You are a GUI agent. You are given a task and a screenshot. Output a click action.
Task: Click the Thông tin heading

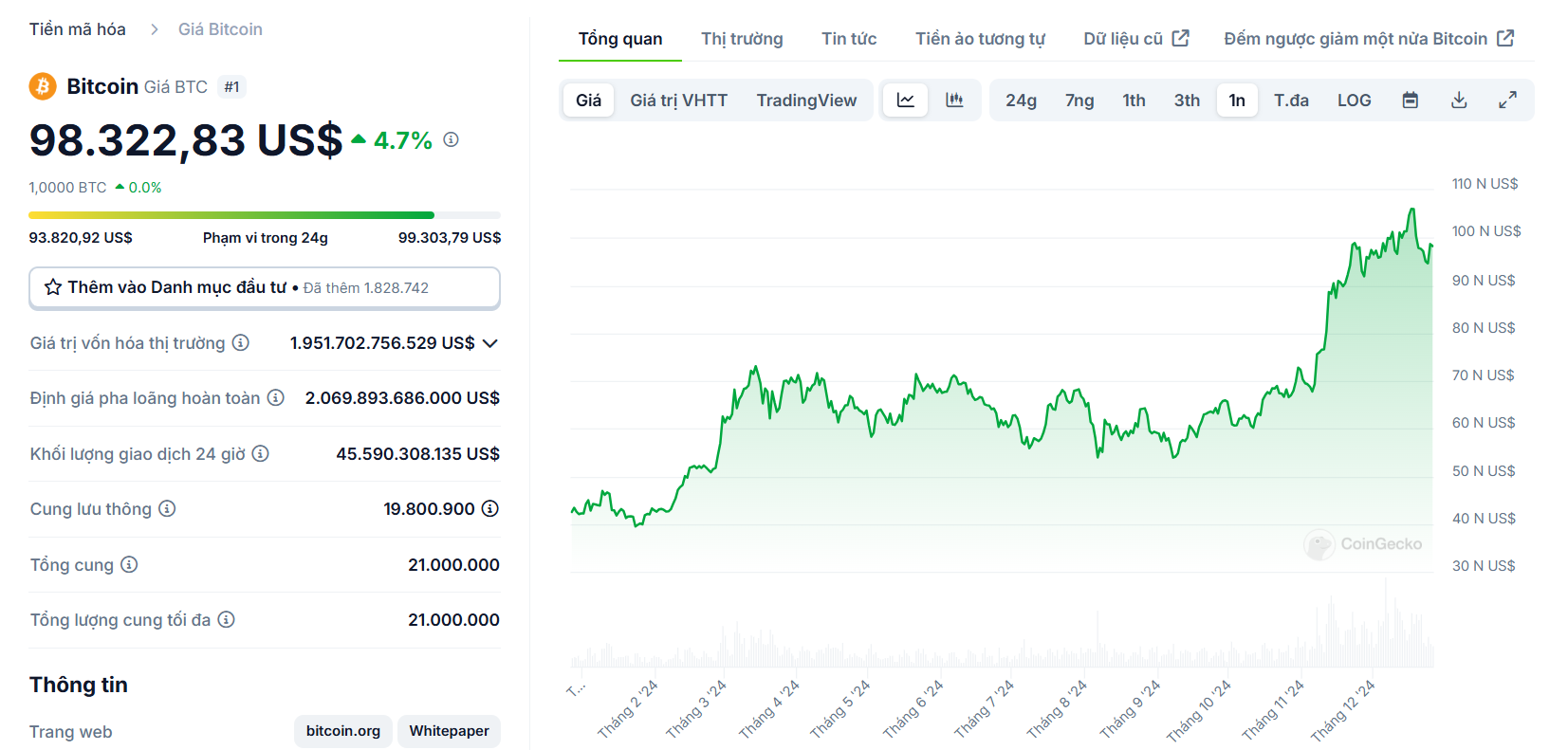(79, 685)
